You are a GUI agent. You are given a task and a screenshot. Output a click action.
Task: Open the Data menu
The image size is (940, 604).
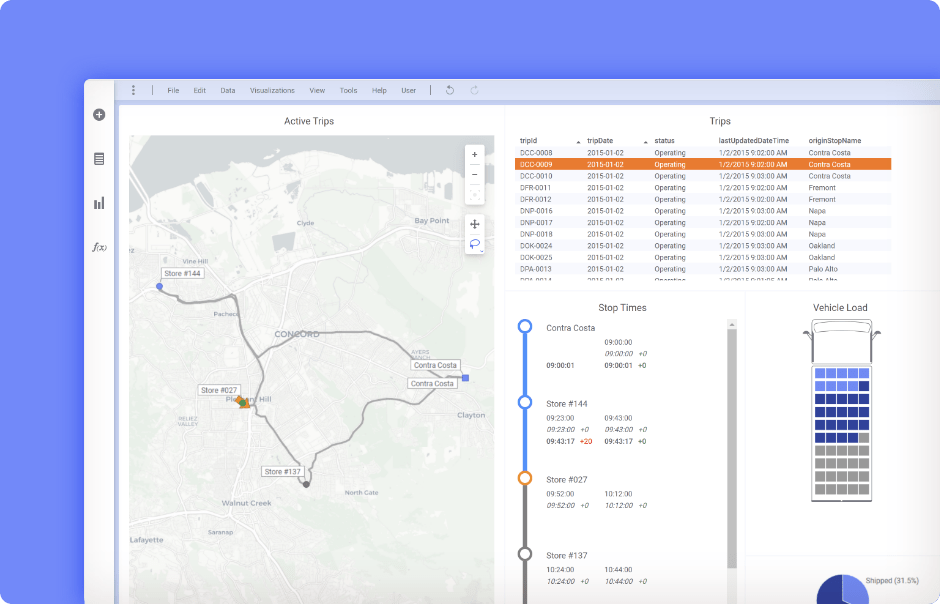tap(228, 90)
